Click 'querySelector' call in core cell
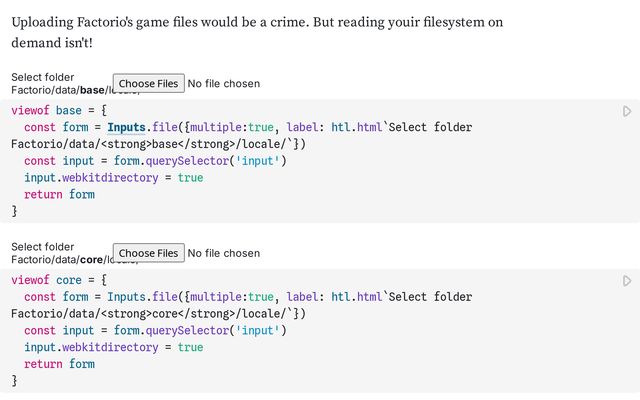Screen dimensions: 640x400 coord(187,331)
